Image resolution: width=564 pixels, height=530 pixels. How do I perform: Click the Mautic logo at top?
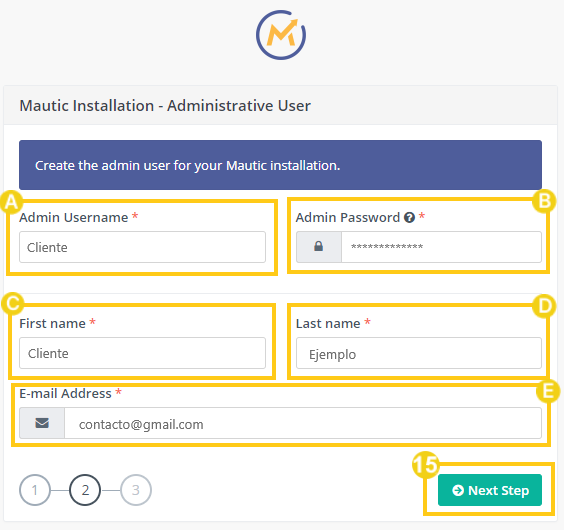click(281, 35)
